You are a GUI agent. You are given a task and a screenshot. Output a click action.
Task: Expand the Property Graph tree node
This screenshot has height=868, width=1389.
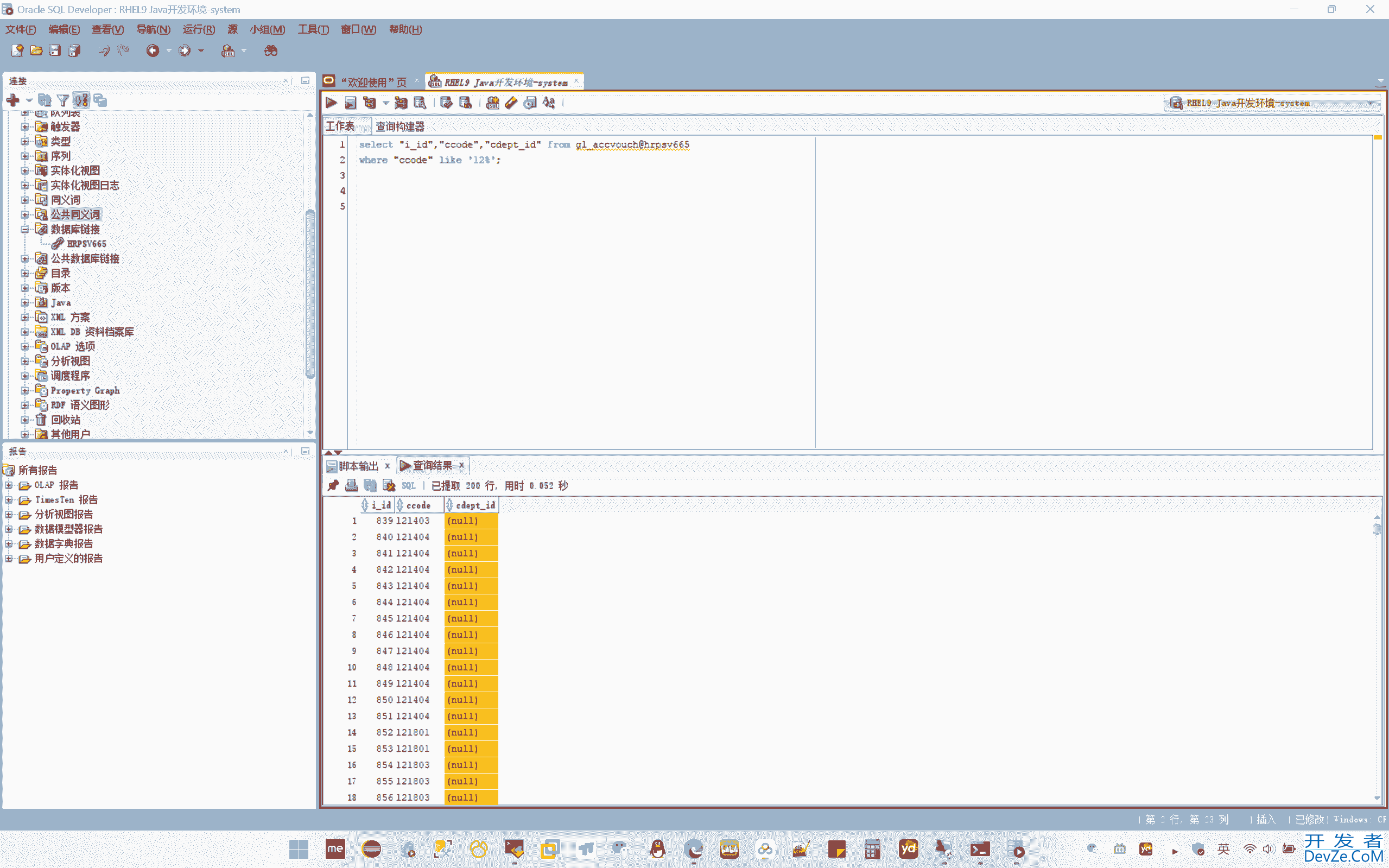[x=24, y=390]
